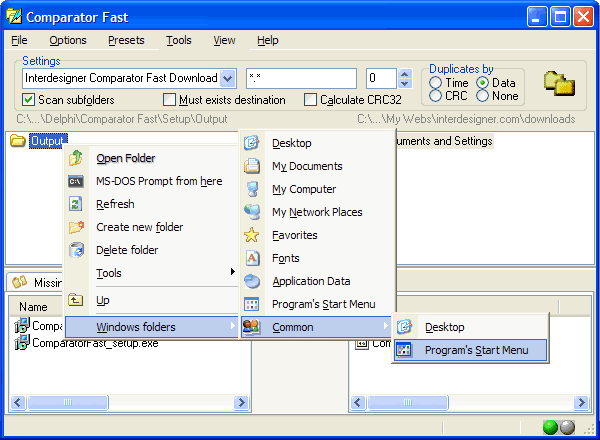This screenshot has width=600, height=440.
Task: Select the Time duplicates radio button
Action: [435, 83]
